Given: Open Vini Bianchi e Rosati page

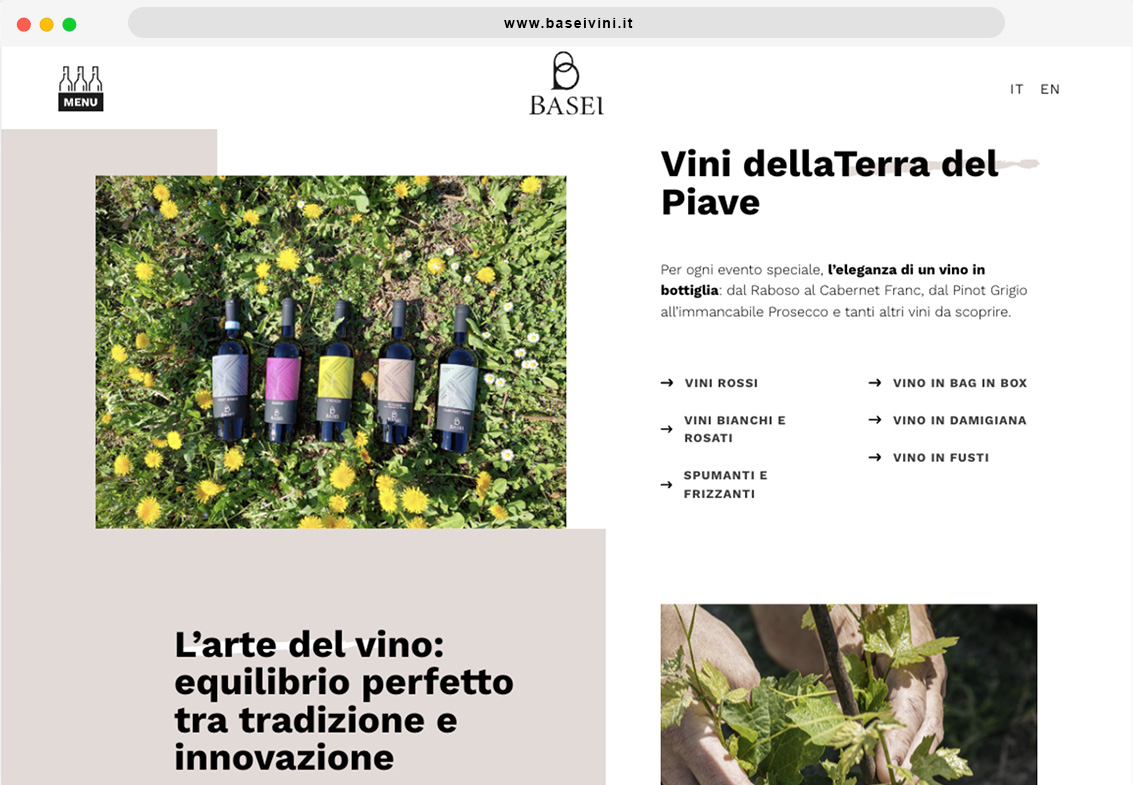Looking at the screenshot, I should [x=735, y=429].
